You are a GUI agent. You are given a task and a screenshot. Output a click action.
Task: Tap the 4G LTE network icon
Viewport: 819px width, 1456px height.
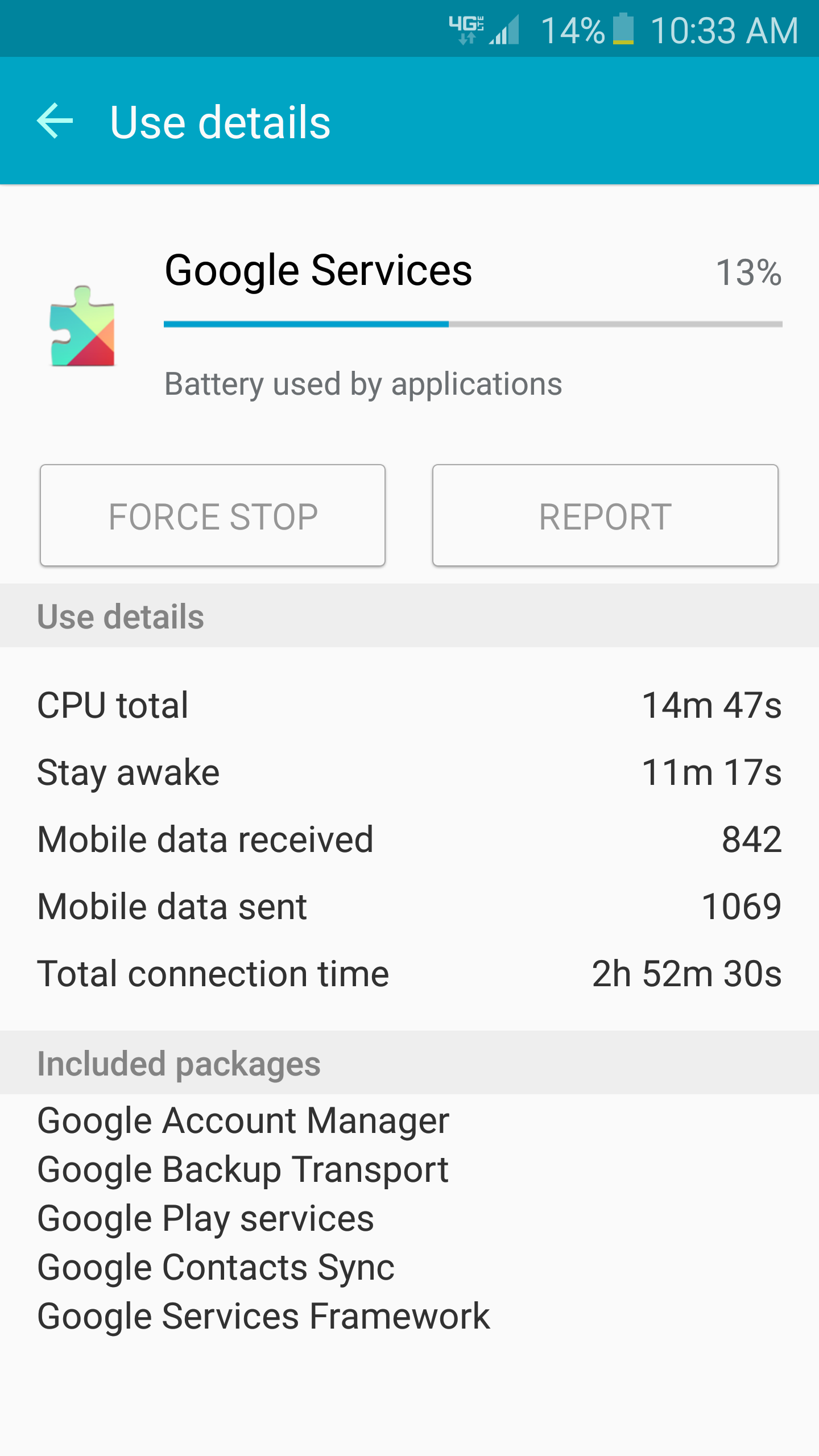coord(466,30)
